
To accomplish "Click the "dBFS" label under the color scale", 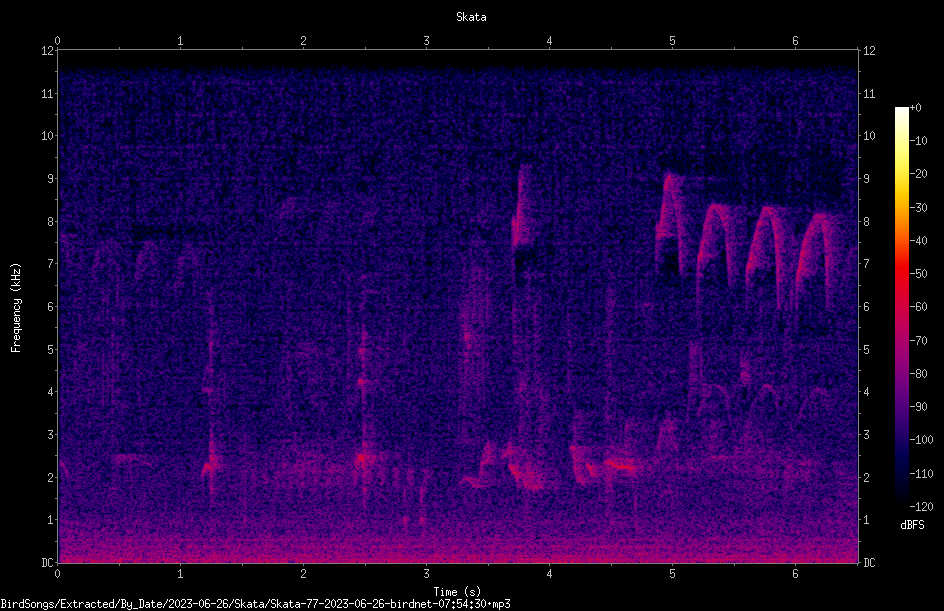I will (912, 525).
